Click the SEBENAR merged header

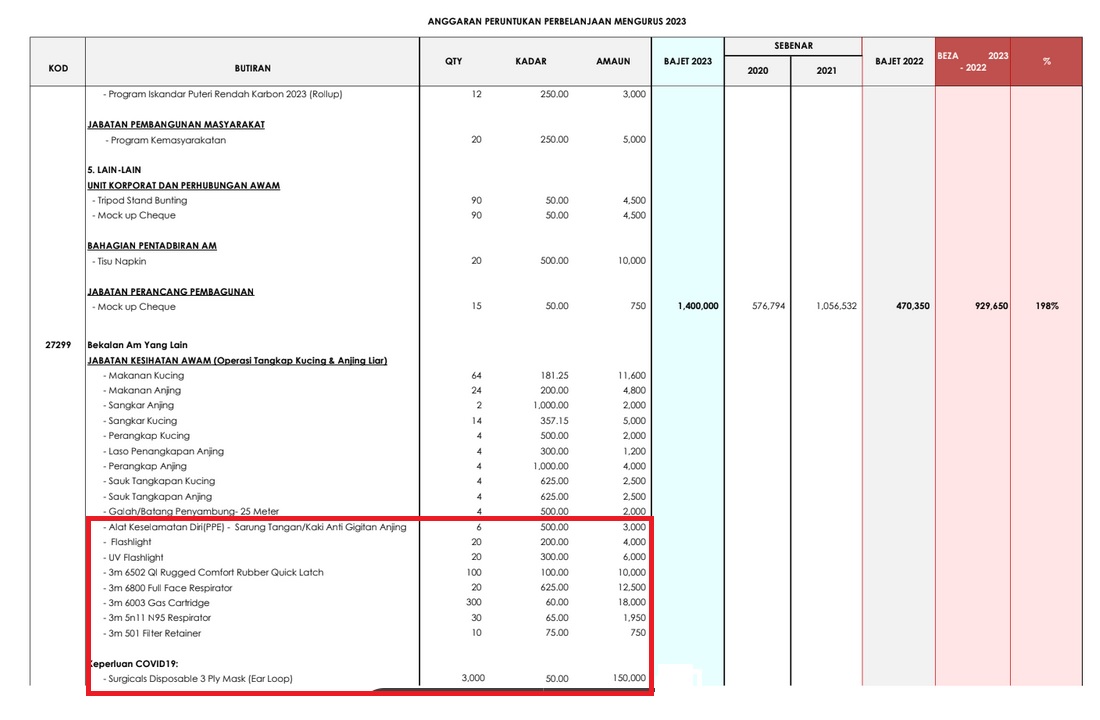click(793, 46)
